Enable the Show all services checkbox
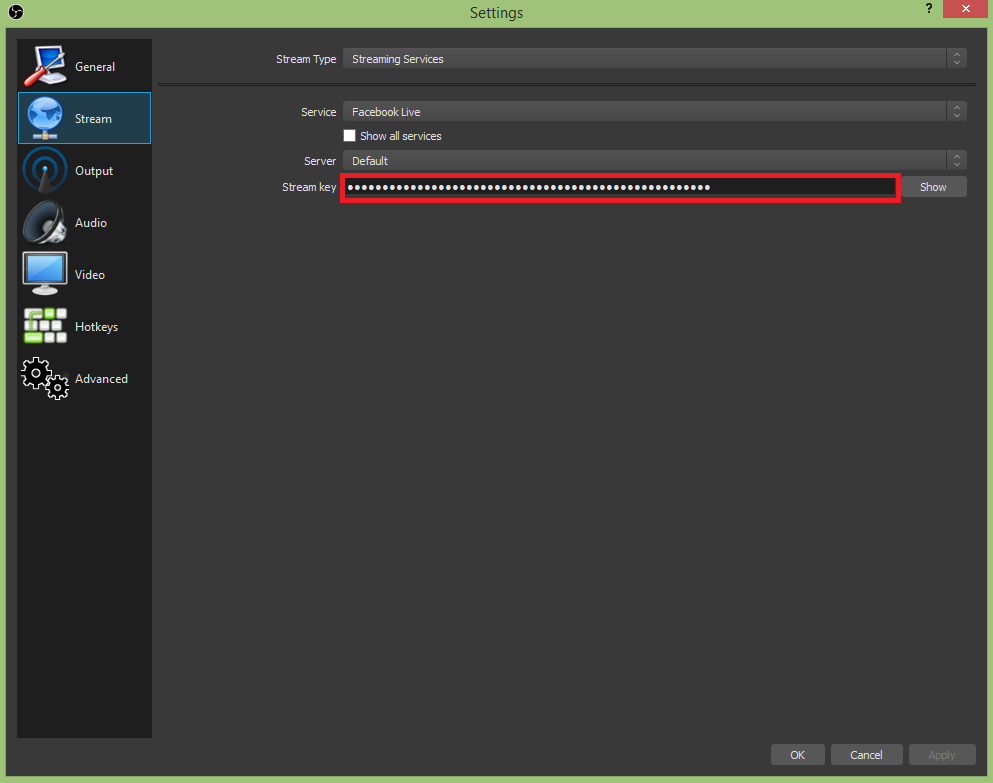 point(350,136)
